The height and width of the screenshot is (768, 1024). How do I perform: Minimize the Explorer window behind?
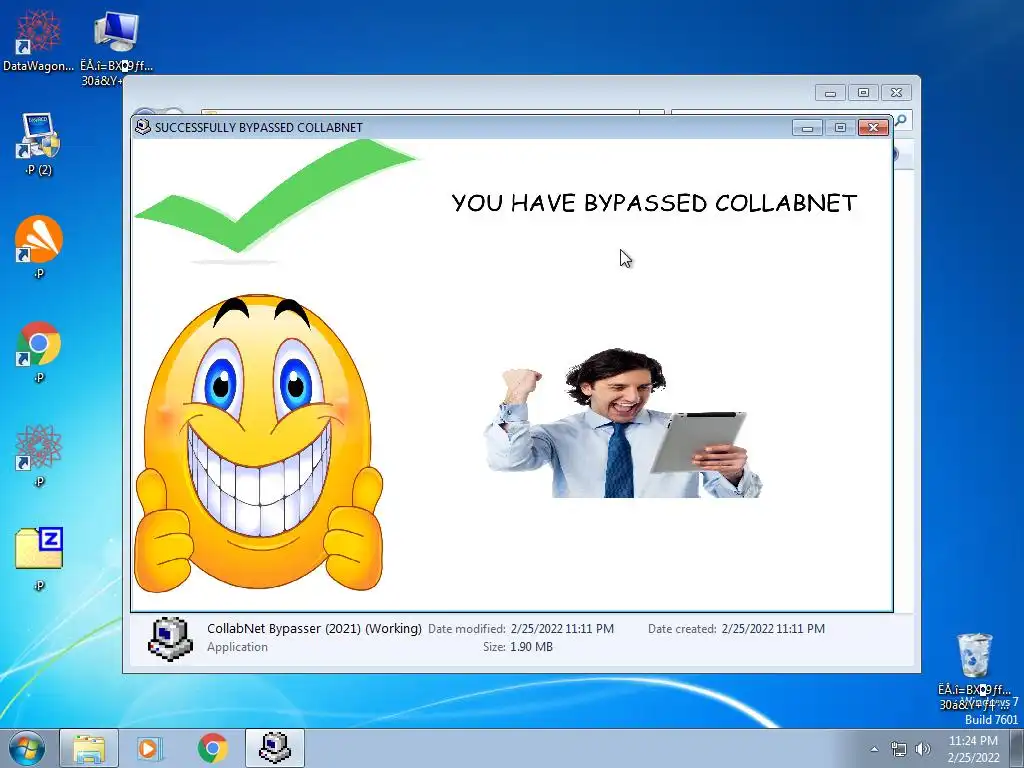click(831, 93)
